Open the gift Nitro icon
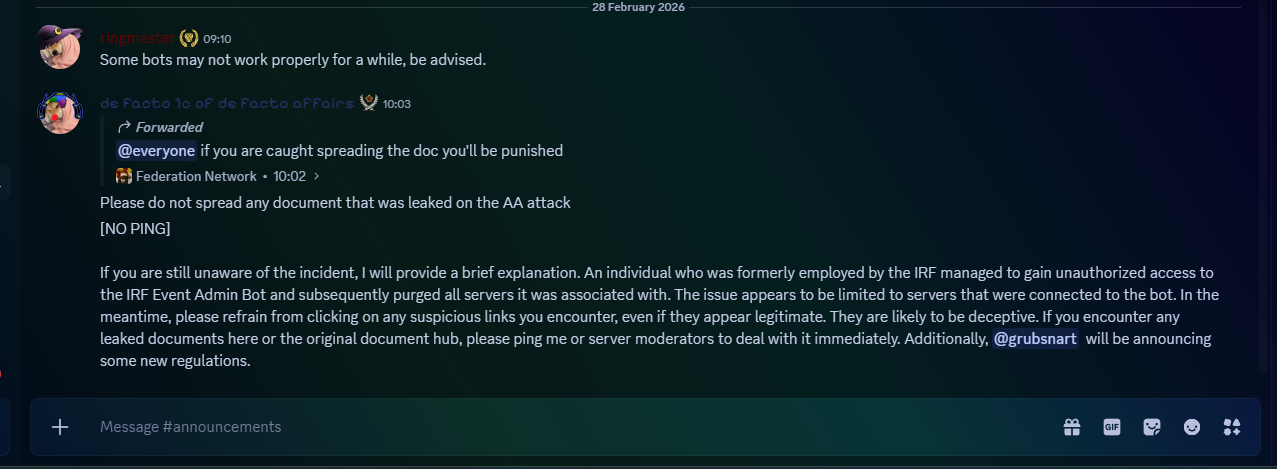Screen dimensions: 1277x469 pyautogui.click(x=1071, y=427)
